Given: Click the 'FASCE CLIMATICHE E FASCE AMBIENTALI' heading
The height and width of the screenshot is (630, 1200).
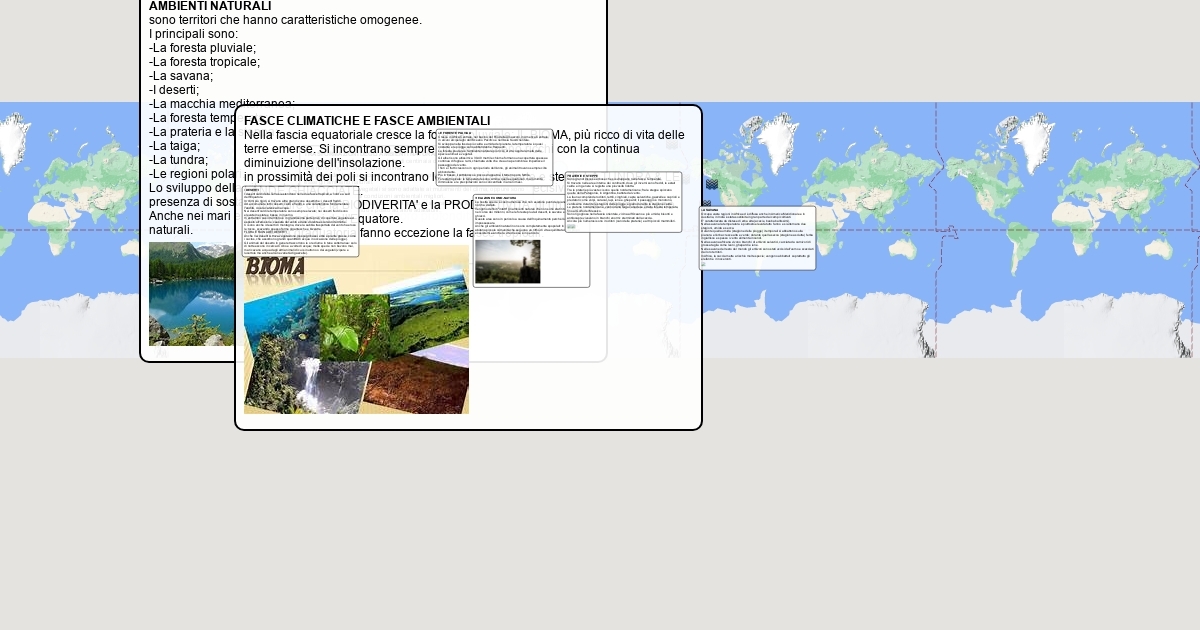Looking at the screenshot, I should coord(367,121).
